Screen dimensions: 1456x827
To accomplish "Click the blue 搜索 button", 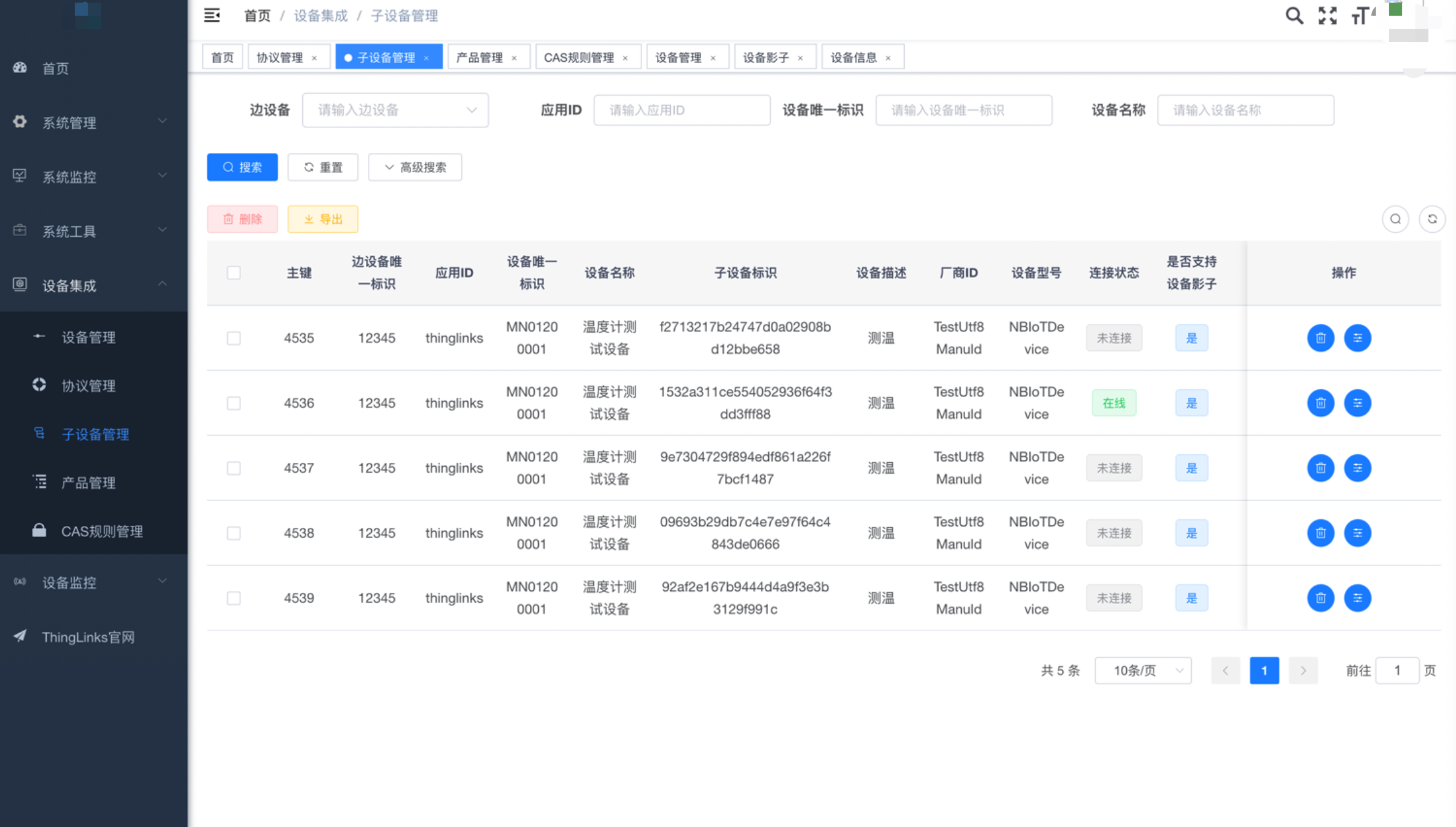I will click(x=242, y=167).
